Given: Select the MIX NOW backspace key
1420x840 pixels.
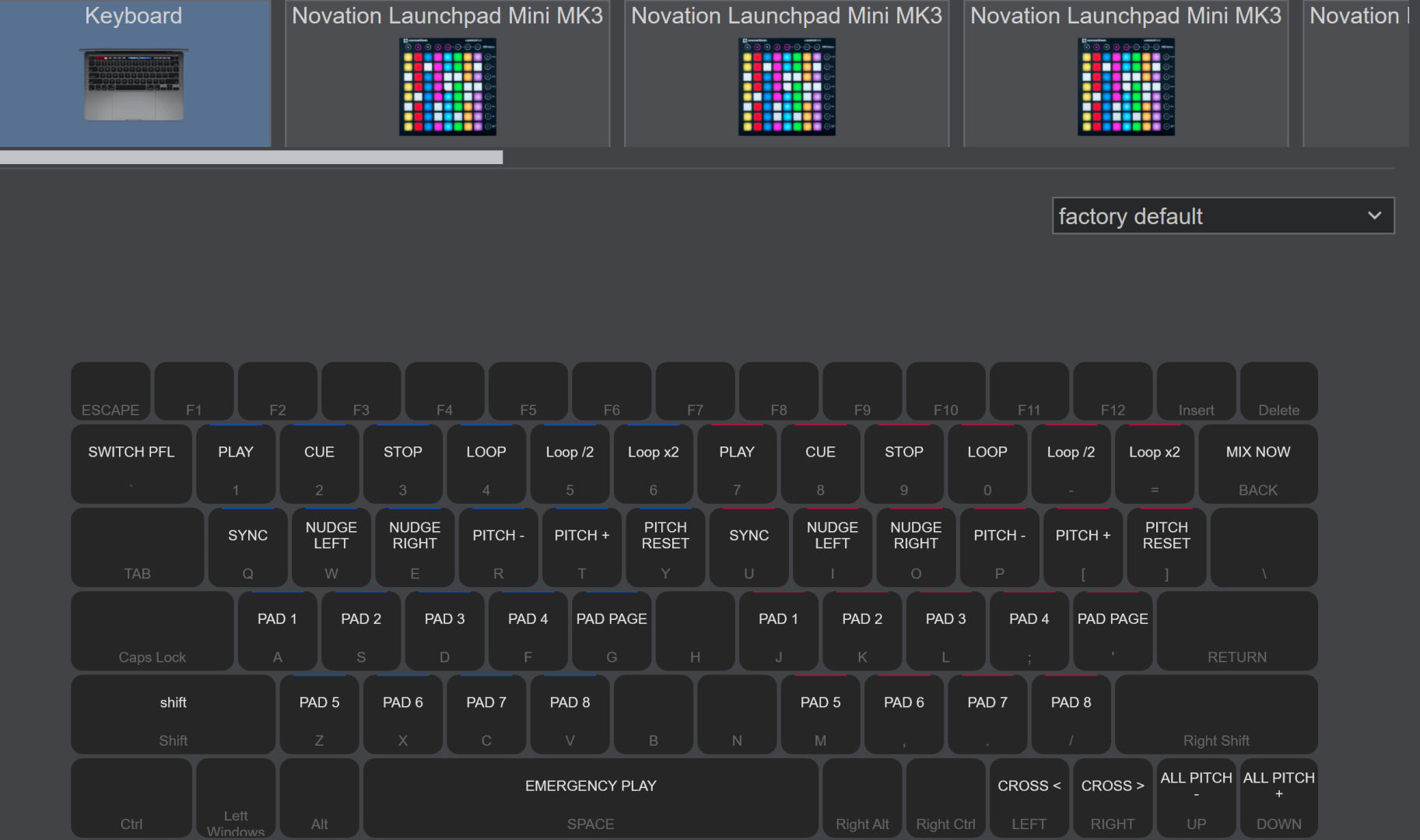Looking at the screenshot, I should pos(1257,464).
